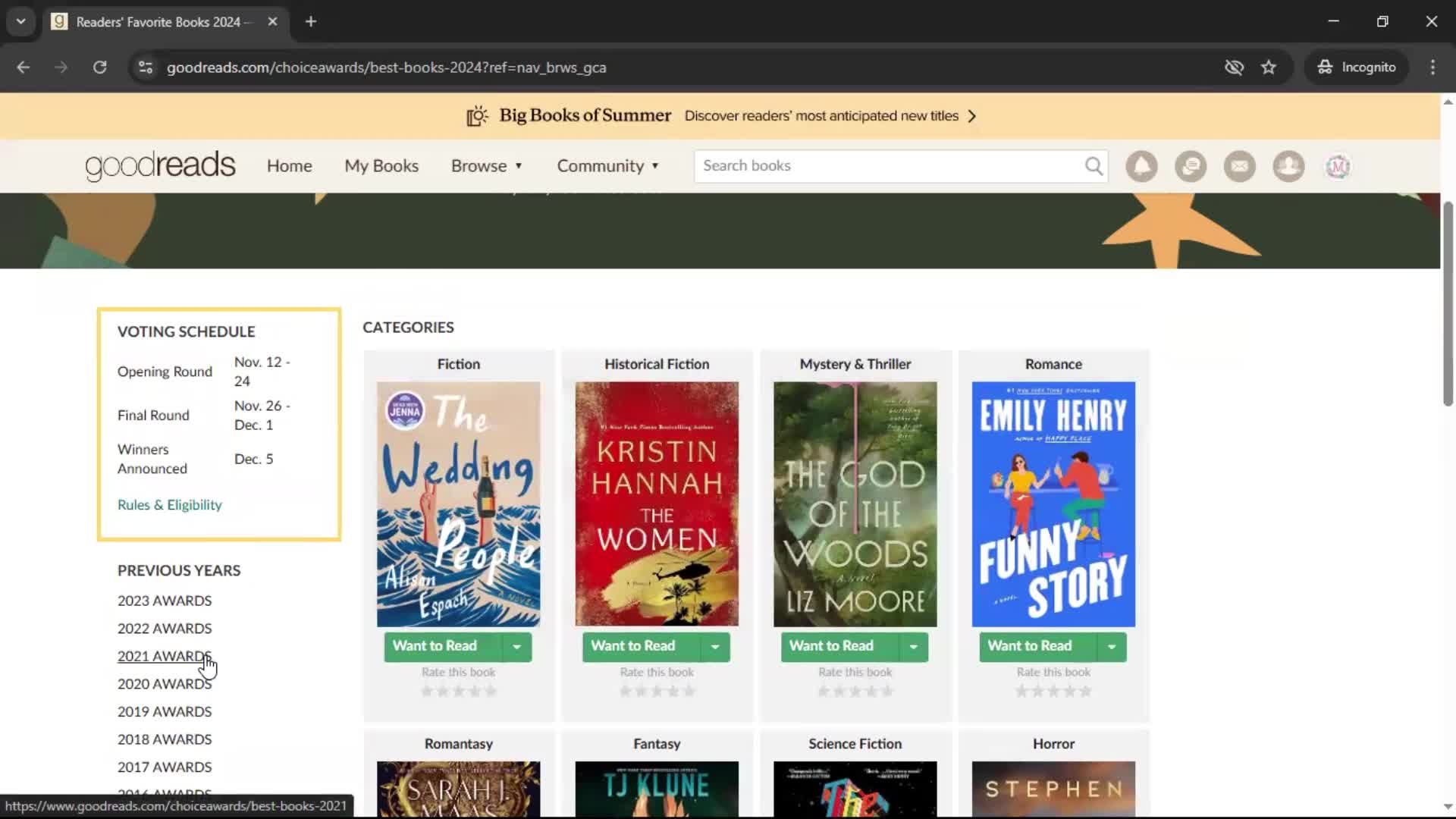Open 2023 Awards
Viewport: 1456px width, 819px height.
tap(165, 601)
